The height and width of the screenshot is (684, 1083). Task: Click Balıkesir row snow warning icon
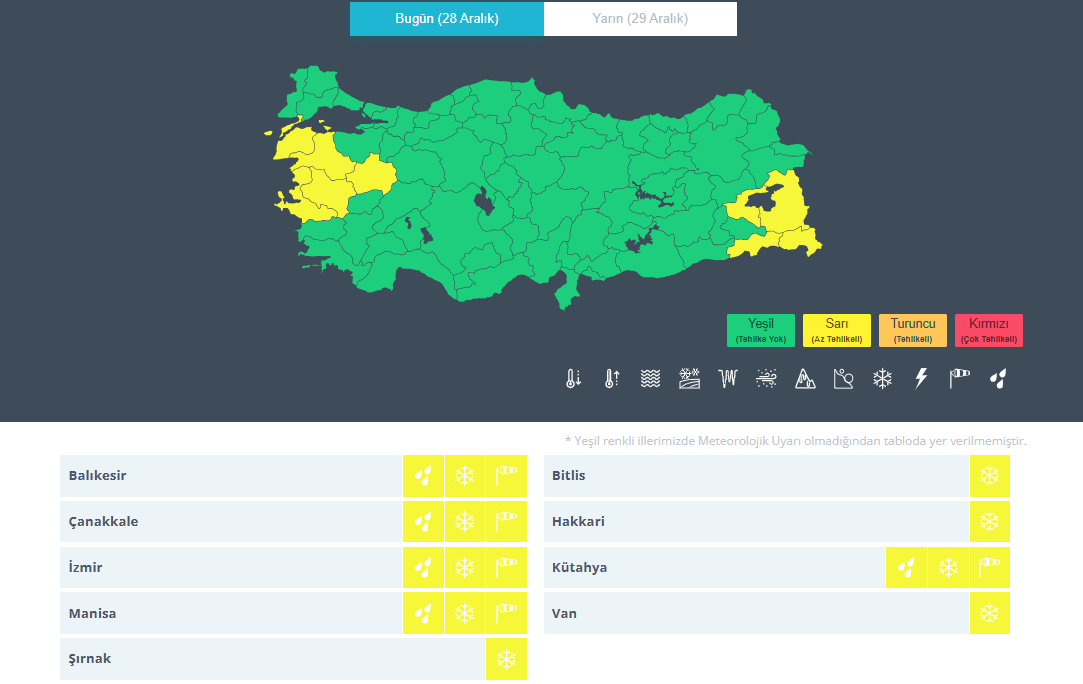[x=465, y=476]
